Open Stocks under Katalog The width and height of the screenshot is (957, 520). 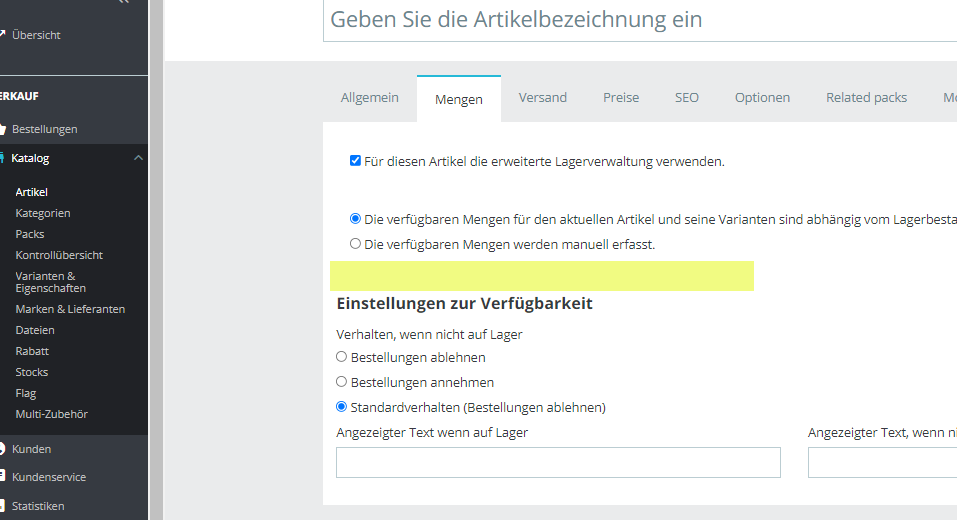(32, 372)
